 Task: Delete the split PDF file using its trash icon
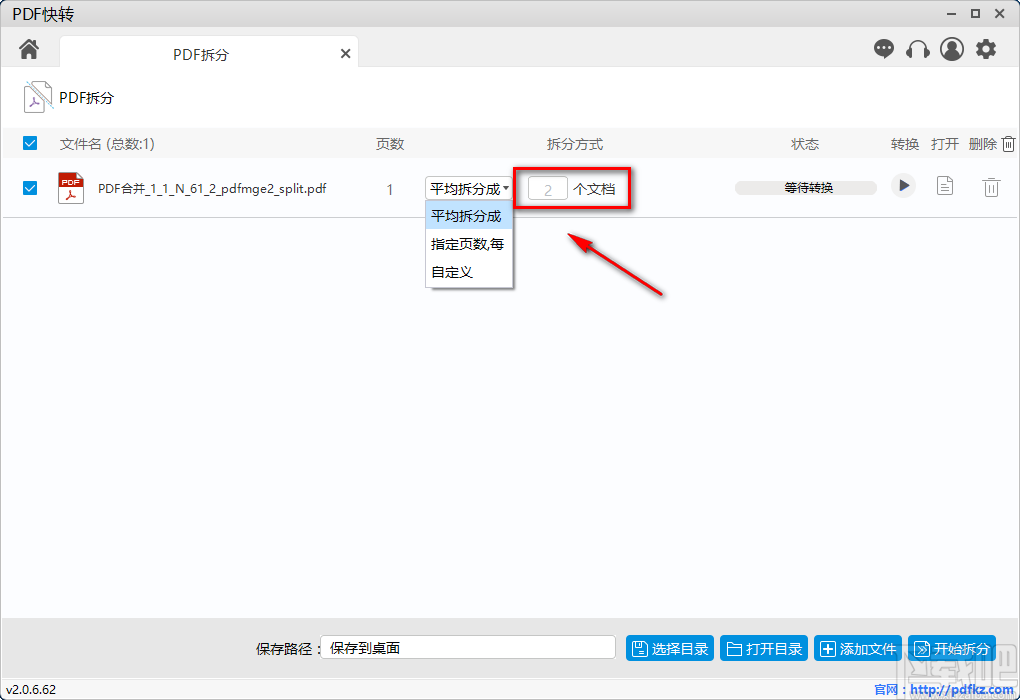coord(991,186)
